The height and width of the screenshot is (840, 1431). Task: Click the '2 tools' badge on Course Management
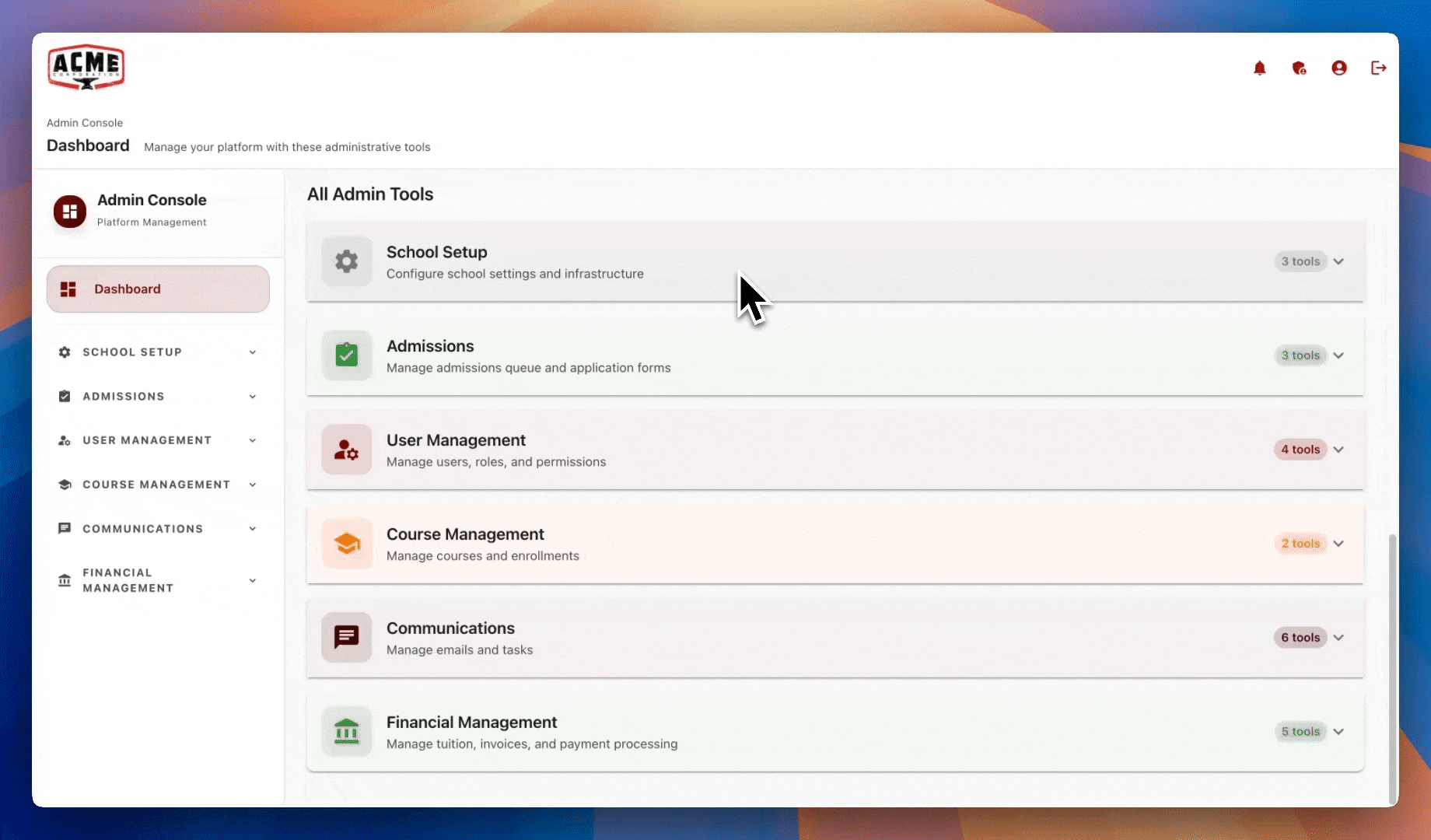pos(1300,544)
